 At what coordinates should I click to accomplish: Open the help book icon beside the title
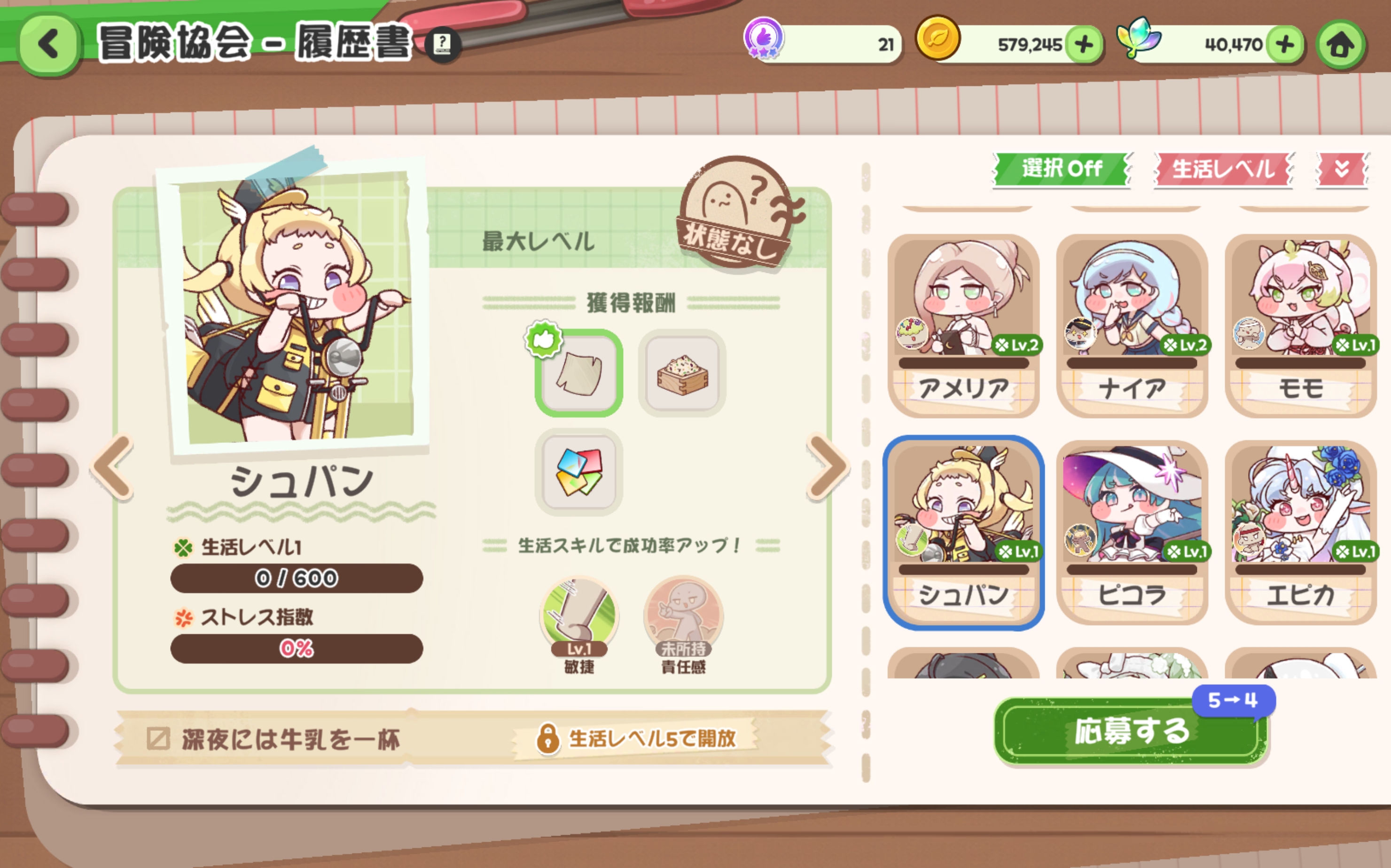pos(442,44)
